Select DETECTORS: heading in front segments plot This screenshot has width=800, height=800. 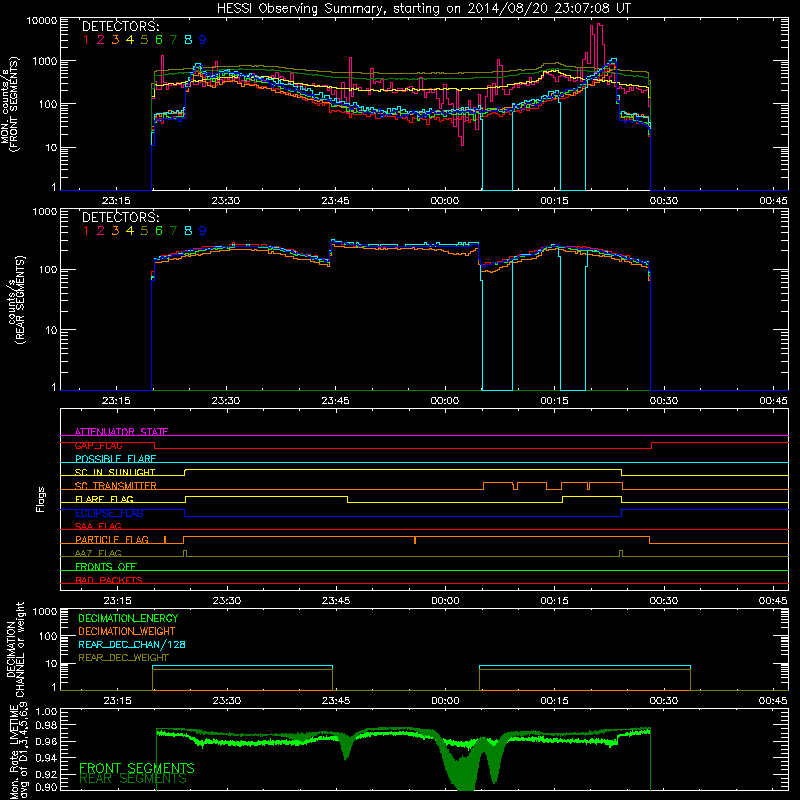pos(121,26)
